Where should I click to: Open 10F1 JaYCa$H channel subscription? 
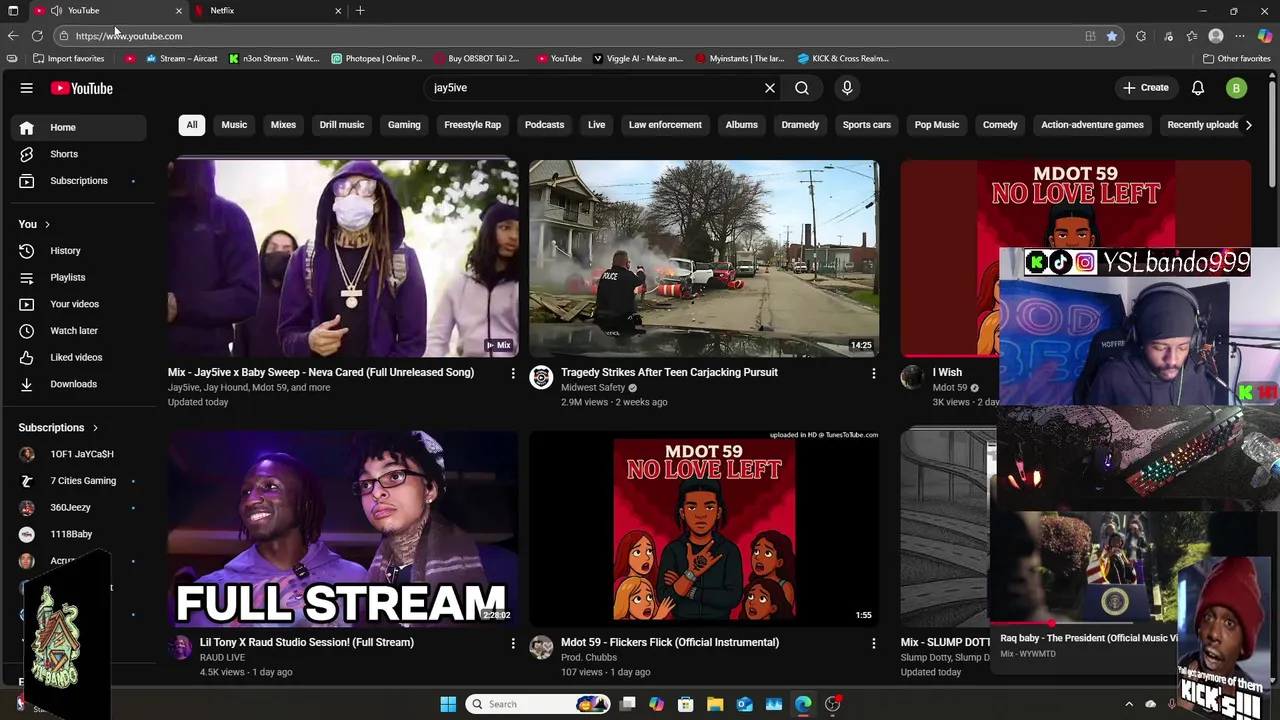(80, 454)
